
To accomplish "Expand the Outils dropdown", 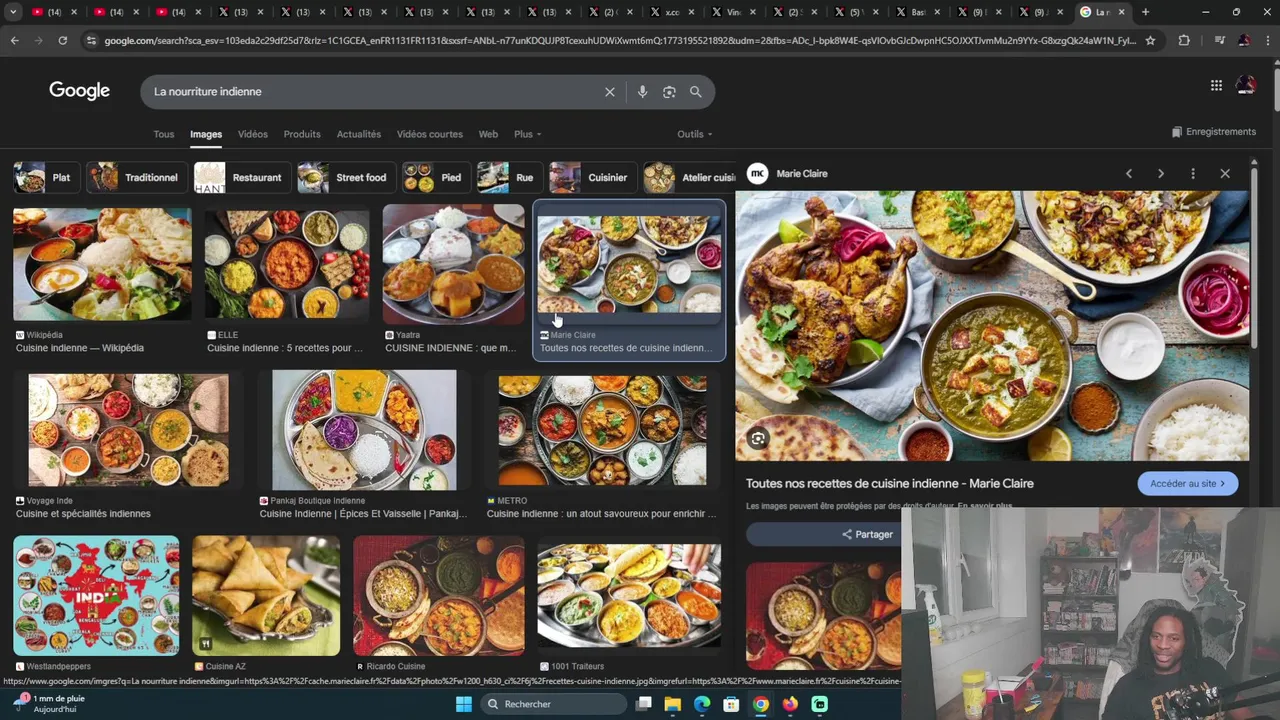I will tap(695, 134).
